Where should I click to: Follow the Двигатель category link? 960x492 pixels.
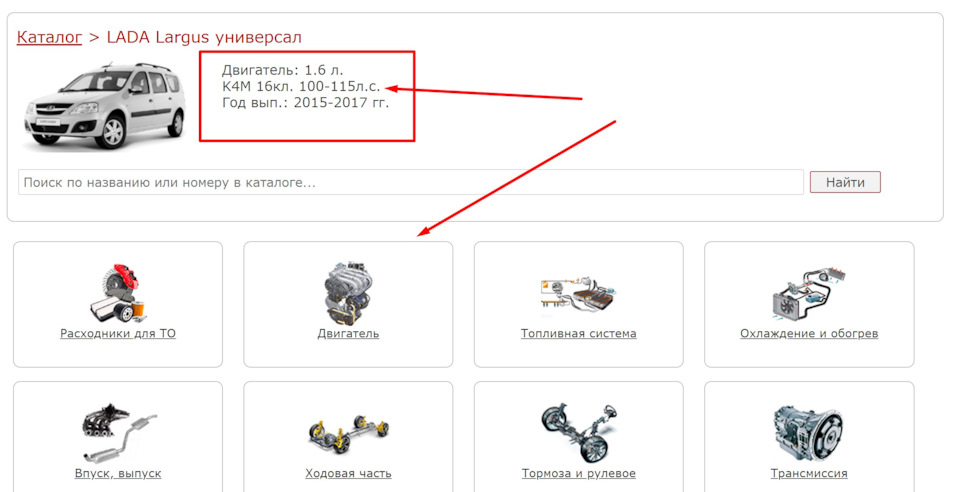coord(348,334)
